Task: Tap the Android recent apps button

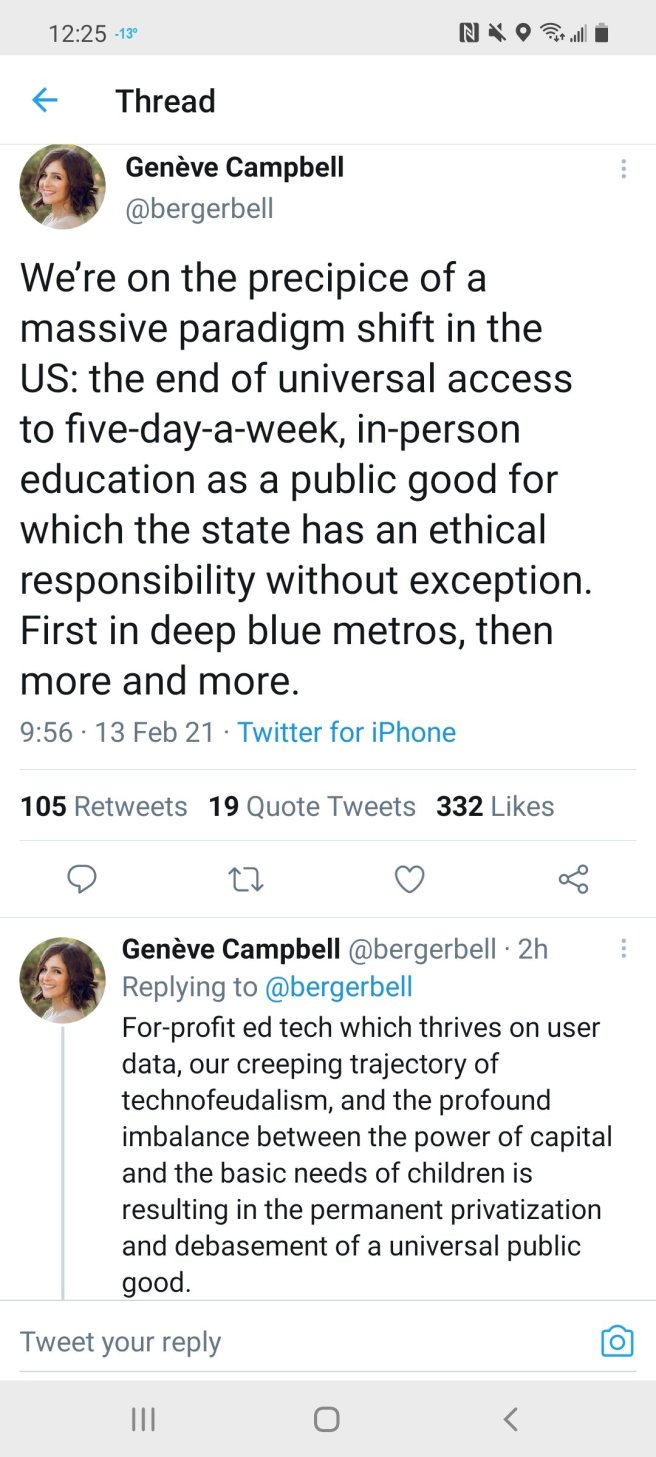Action: [144, 1419]
